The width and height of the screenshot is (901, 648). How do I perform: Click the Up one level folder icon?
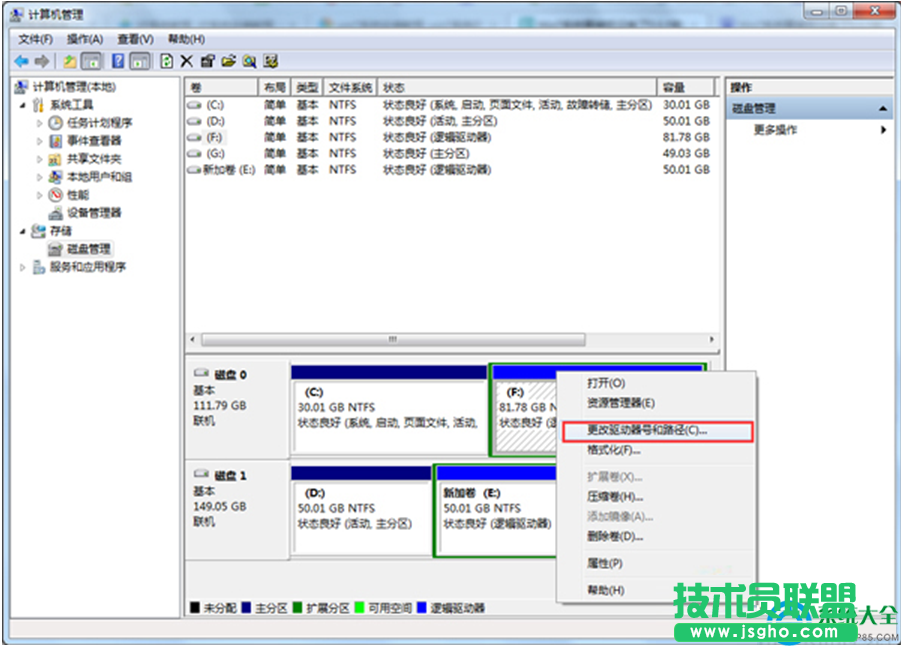tap(71, 61)
